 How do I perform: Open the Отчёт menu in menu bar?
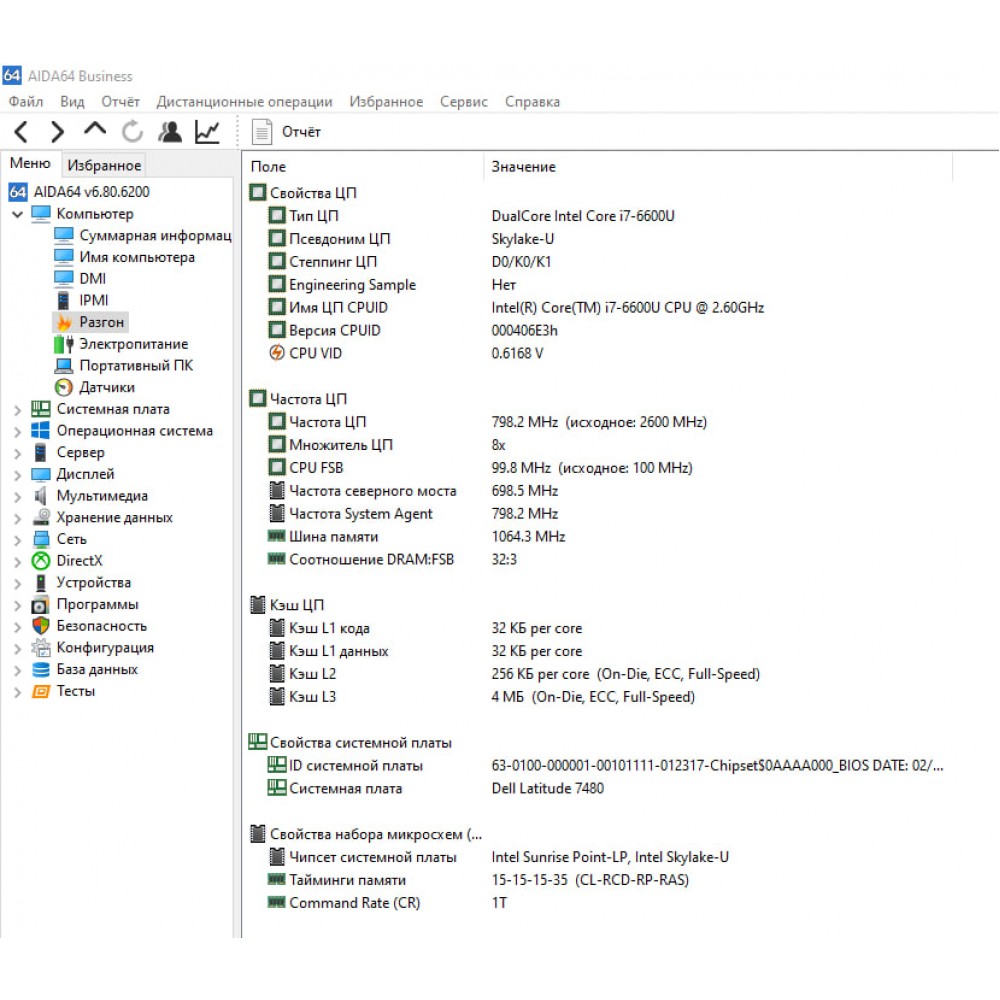coord(121,101)
